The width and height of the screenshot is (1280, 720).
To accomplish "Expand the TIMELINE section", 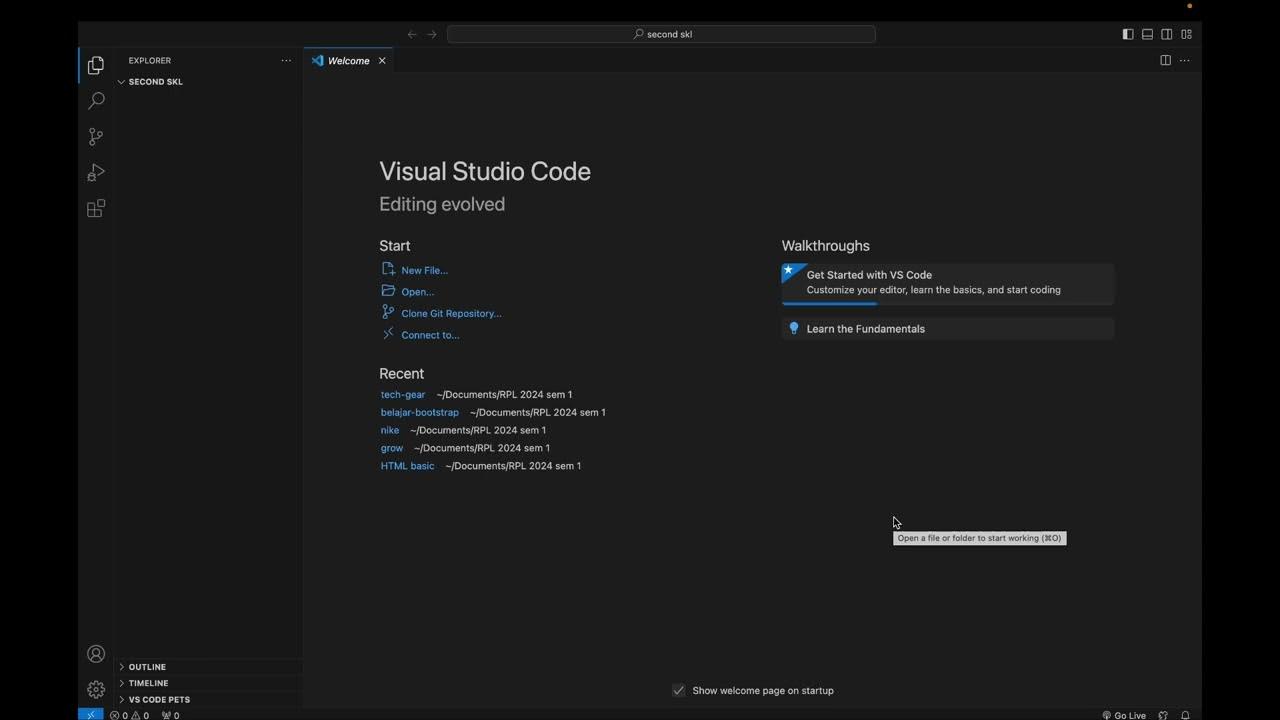I will pyautogui.click(x=208, y=683).
